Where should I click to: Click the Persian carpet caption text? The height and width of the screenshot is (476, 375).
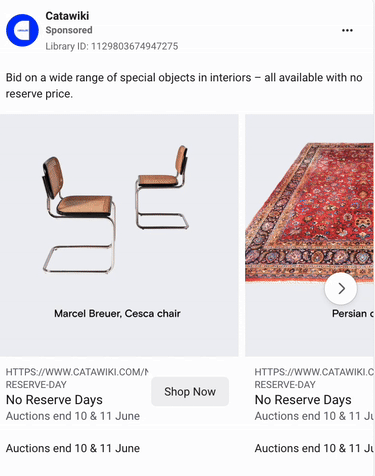click(x=353, y=313)
